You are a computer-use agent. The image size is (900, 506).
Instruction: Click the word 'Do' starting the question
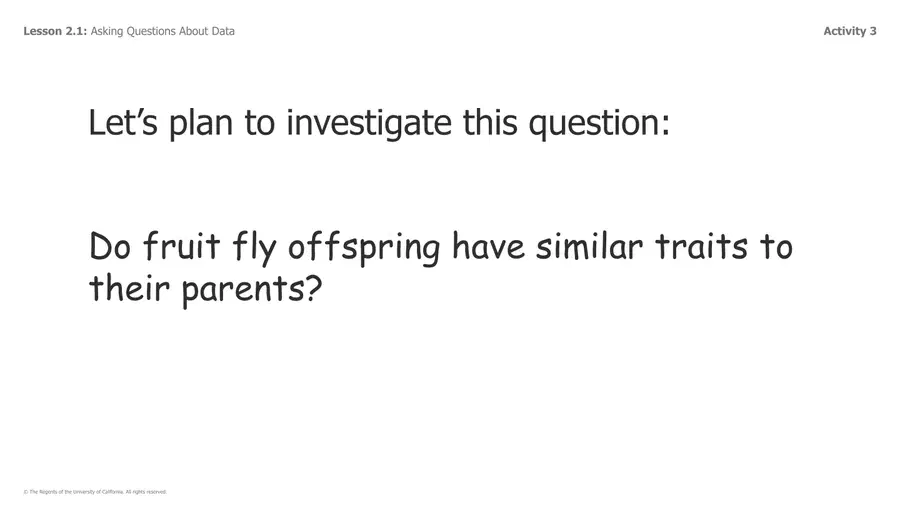(110, 247)
